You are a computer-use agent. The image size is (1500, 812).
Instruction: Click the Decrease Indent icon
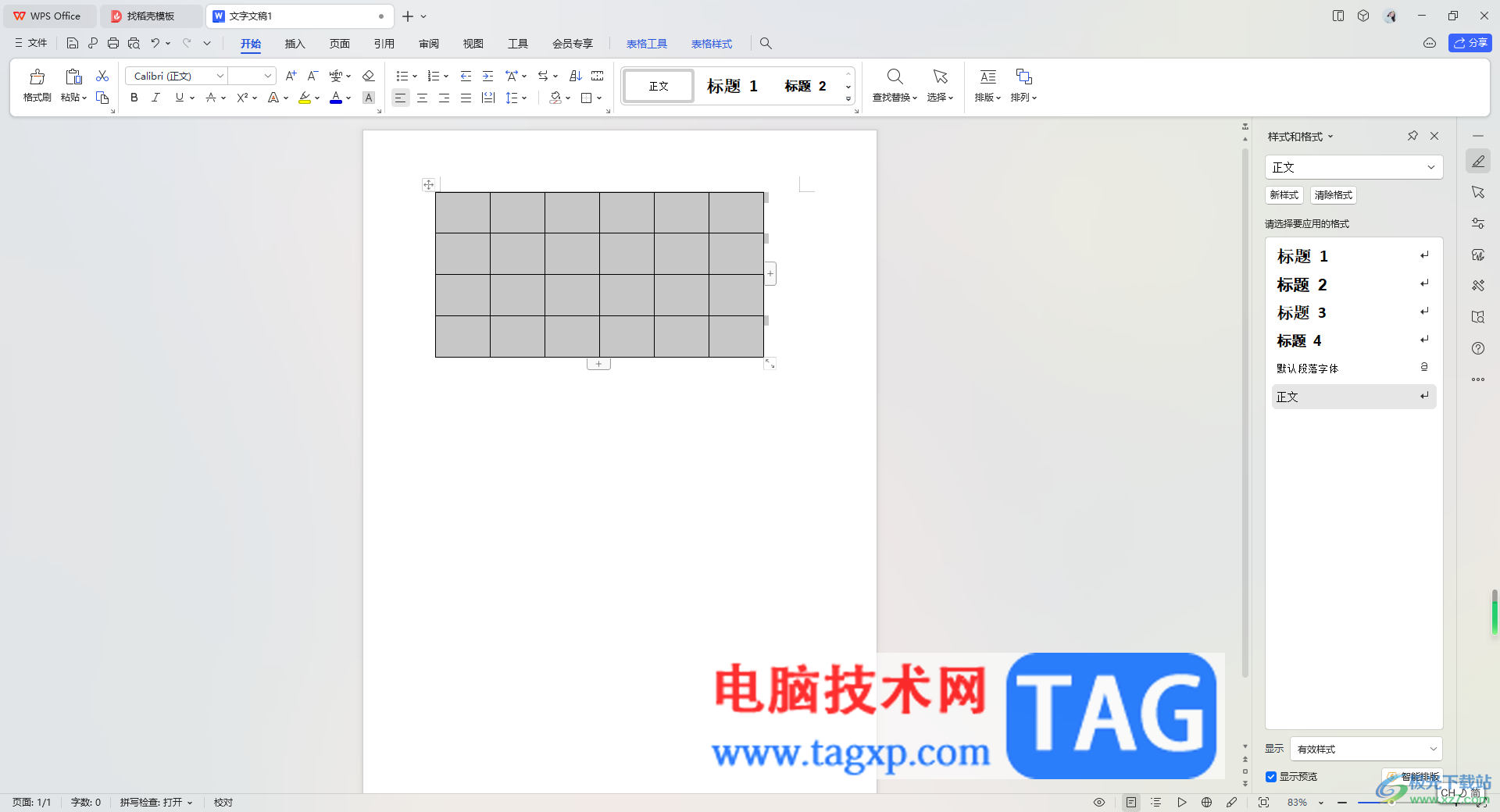point(466,76)
